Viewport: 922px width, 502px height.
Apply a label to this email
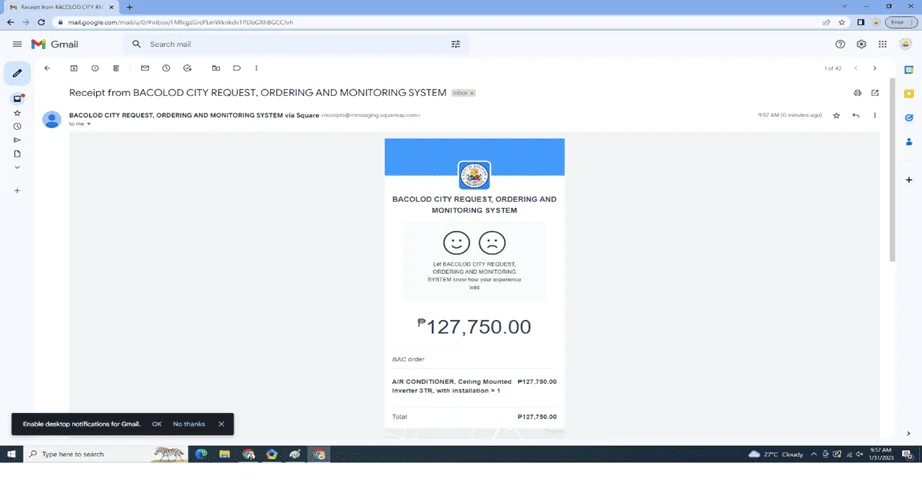pos(237,68)
